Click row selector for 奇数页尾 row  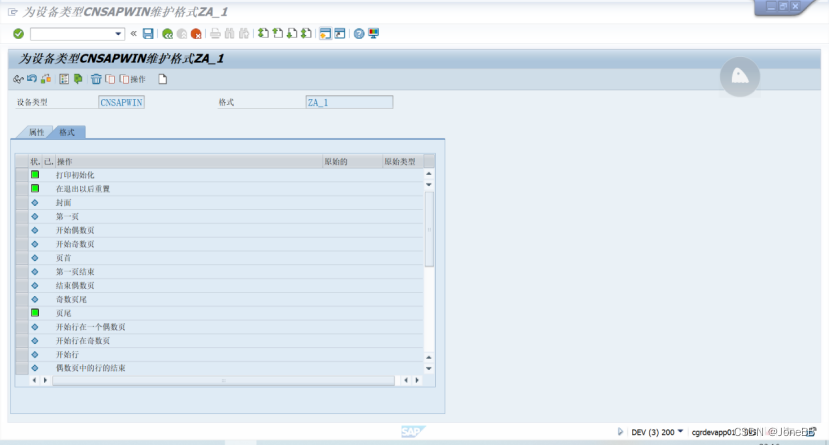click(x=22, y=299)
